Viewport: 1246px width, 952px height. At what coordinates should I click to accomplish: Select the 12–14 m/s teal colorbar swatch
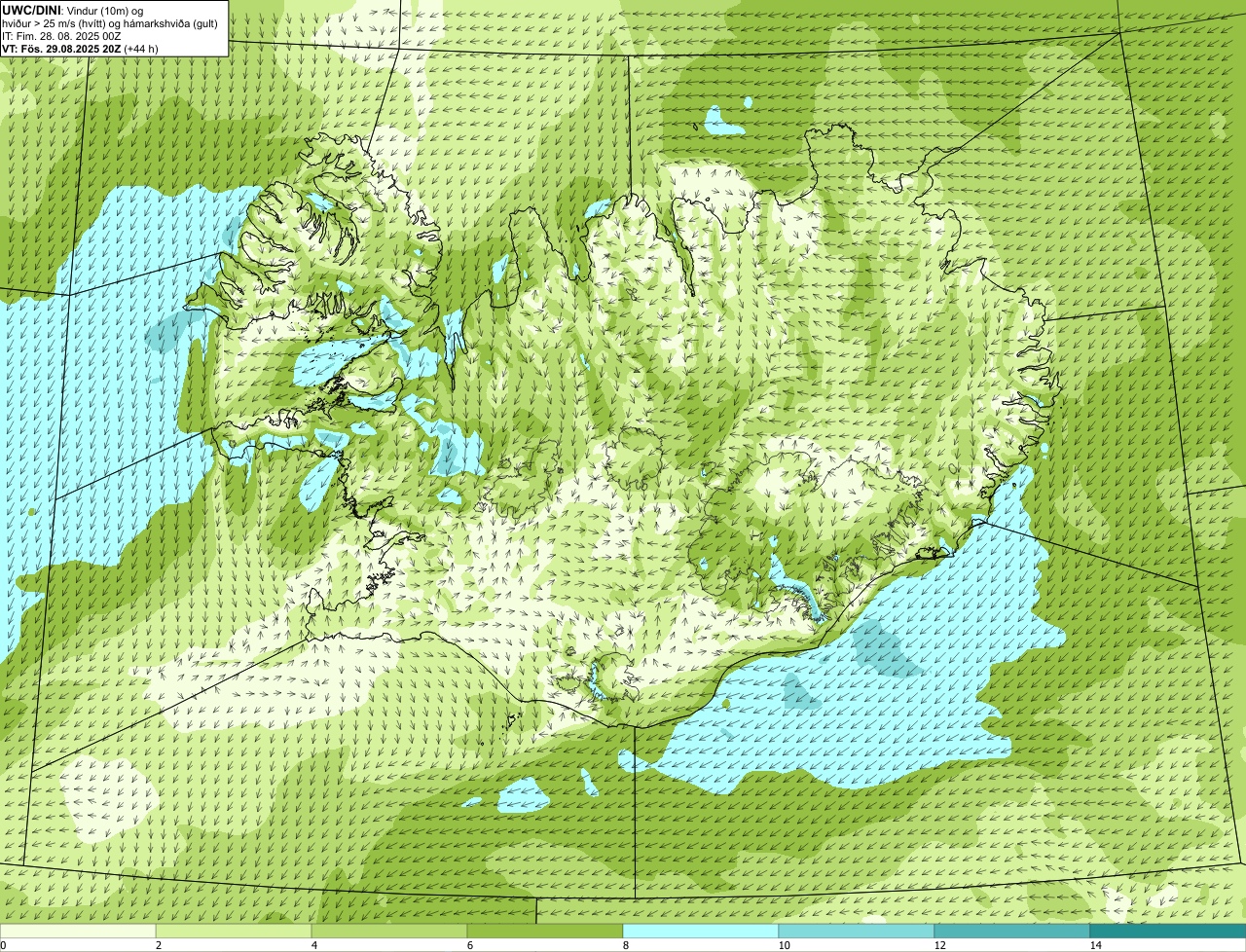(x=1012, y=931)
